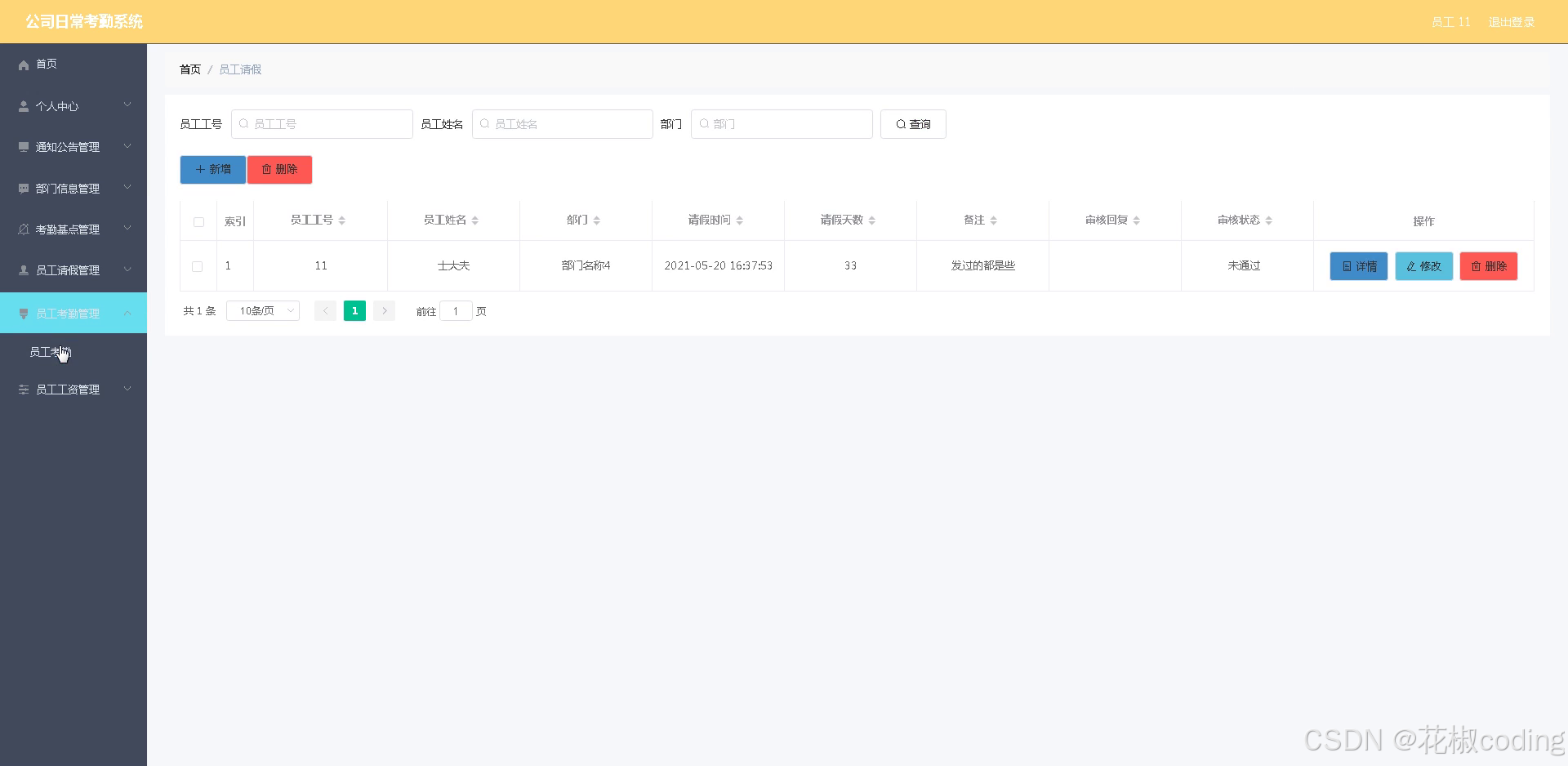This screenshot has width=1568, height=766.
Task: Open the 10条/页 page size dropdown
Action: [x=262, y=310]
